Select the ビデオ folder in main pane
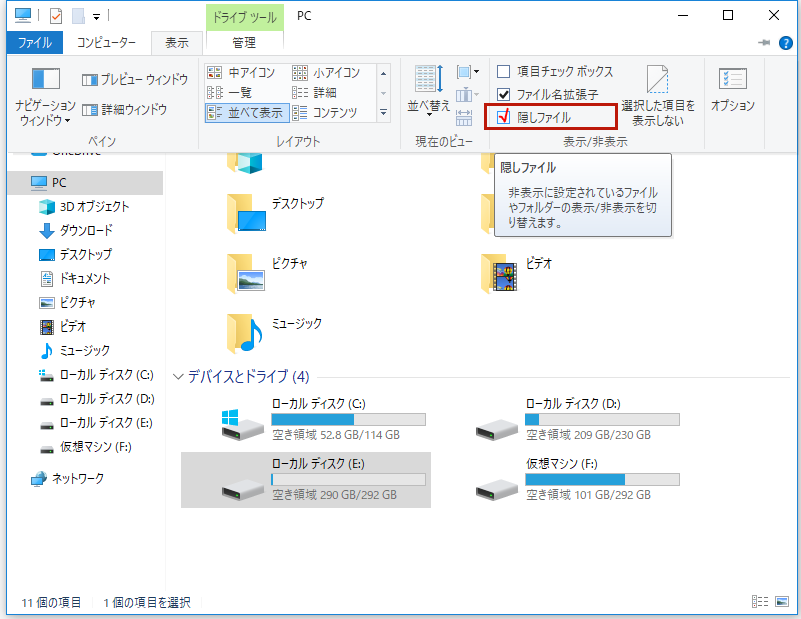The image size is (801, 619). coord(517,274)
